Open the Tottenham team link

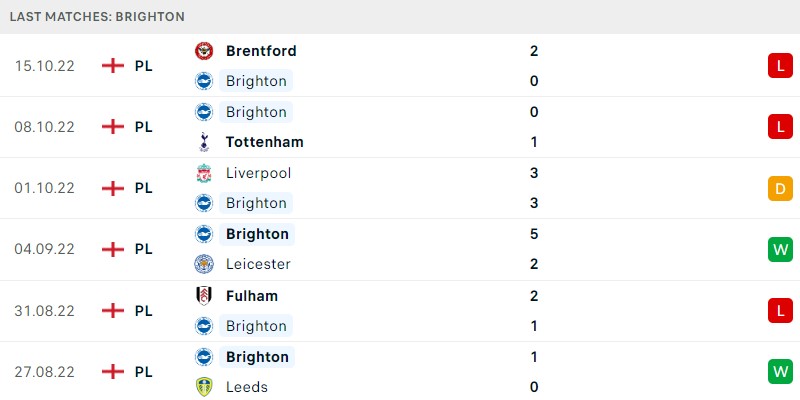tap(264, 142)
